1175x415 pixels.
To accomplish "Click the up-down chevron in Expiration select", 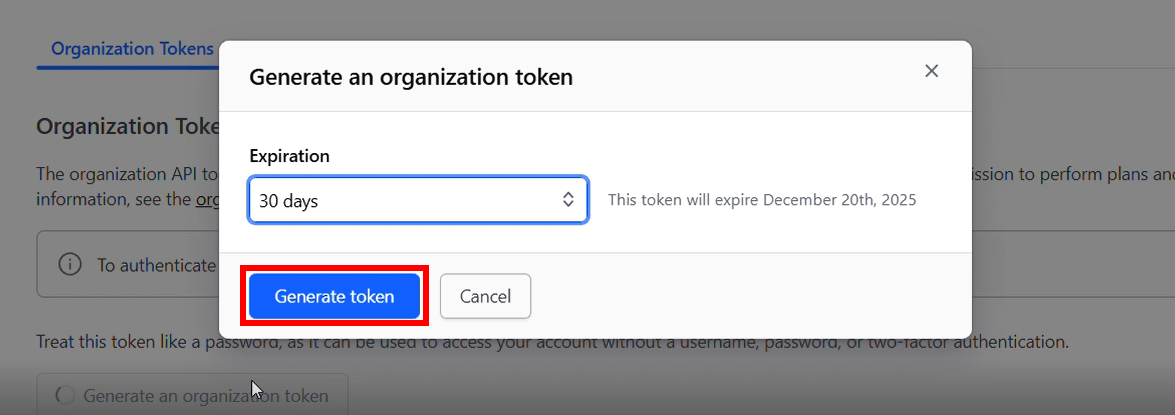I will click(x=568, y=200).
